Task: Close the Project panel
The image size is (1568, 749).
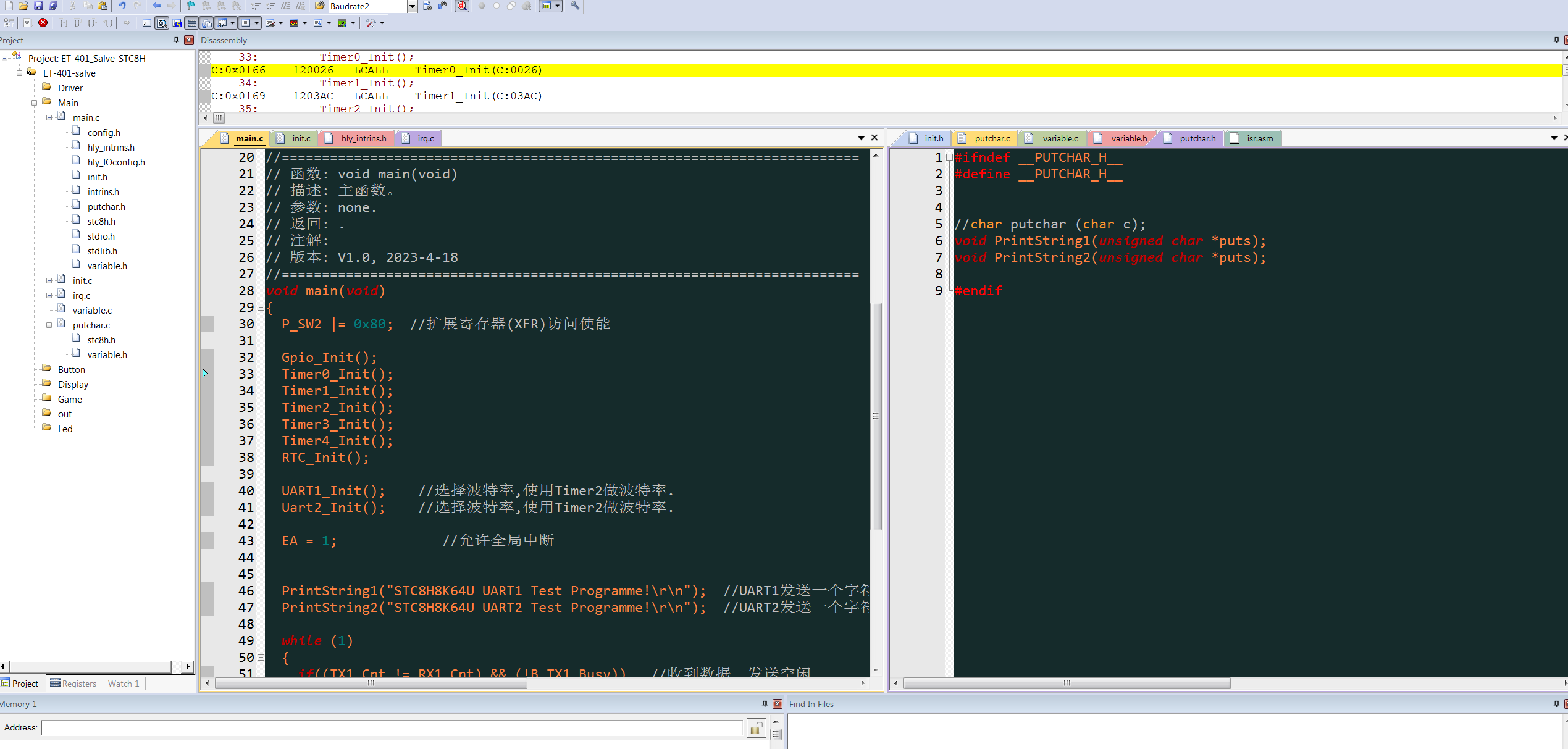Action: pyautogui.click(x=189, y=40)
